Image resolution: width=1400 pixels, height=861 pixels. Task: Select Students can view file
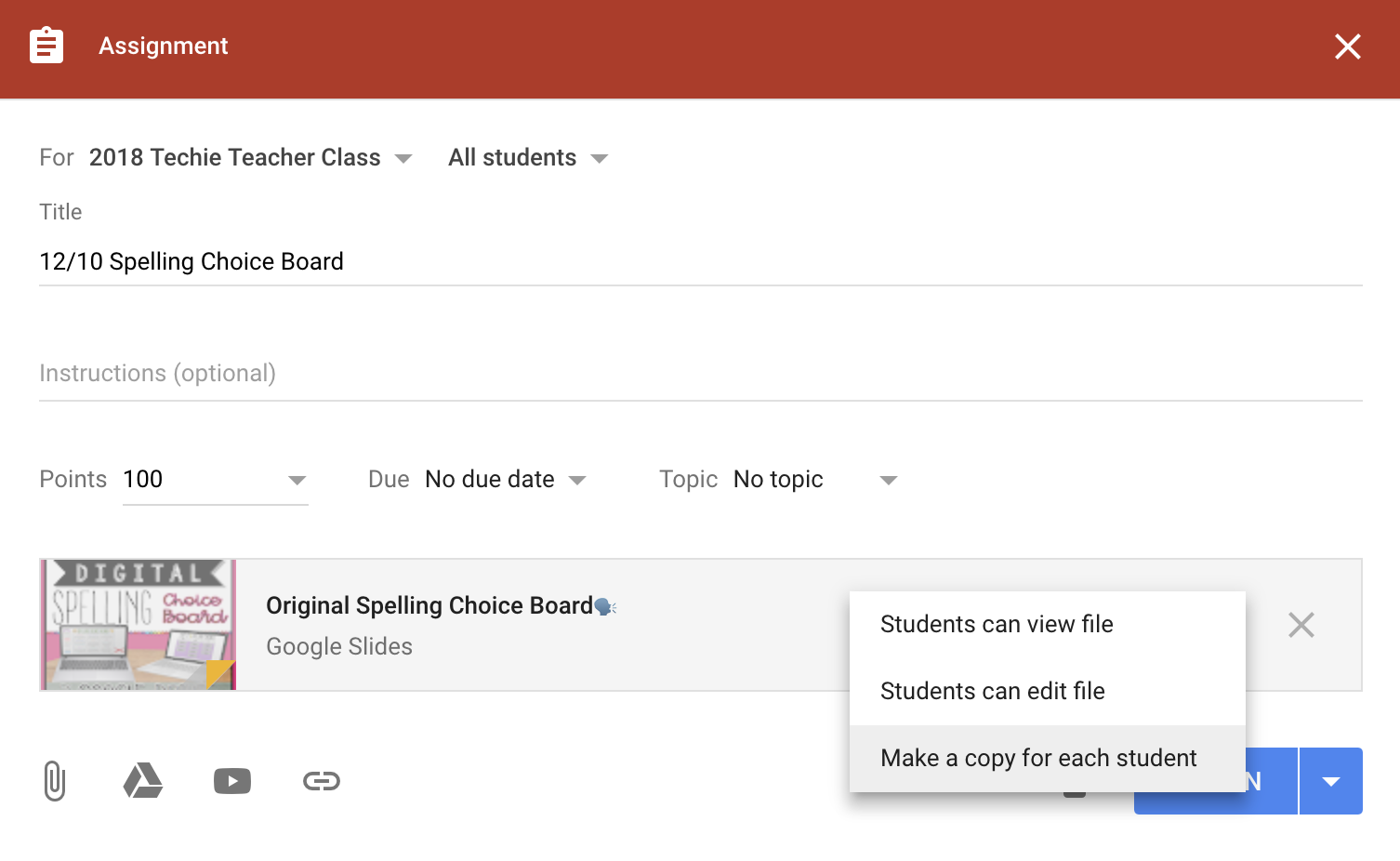coord(997,624)
